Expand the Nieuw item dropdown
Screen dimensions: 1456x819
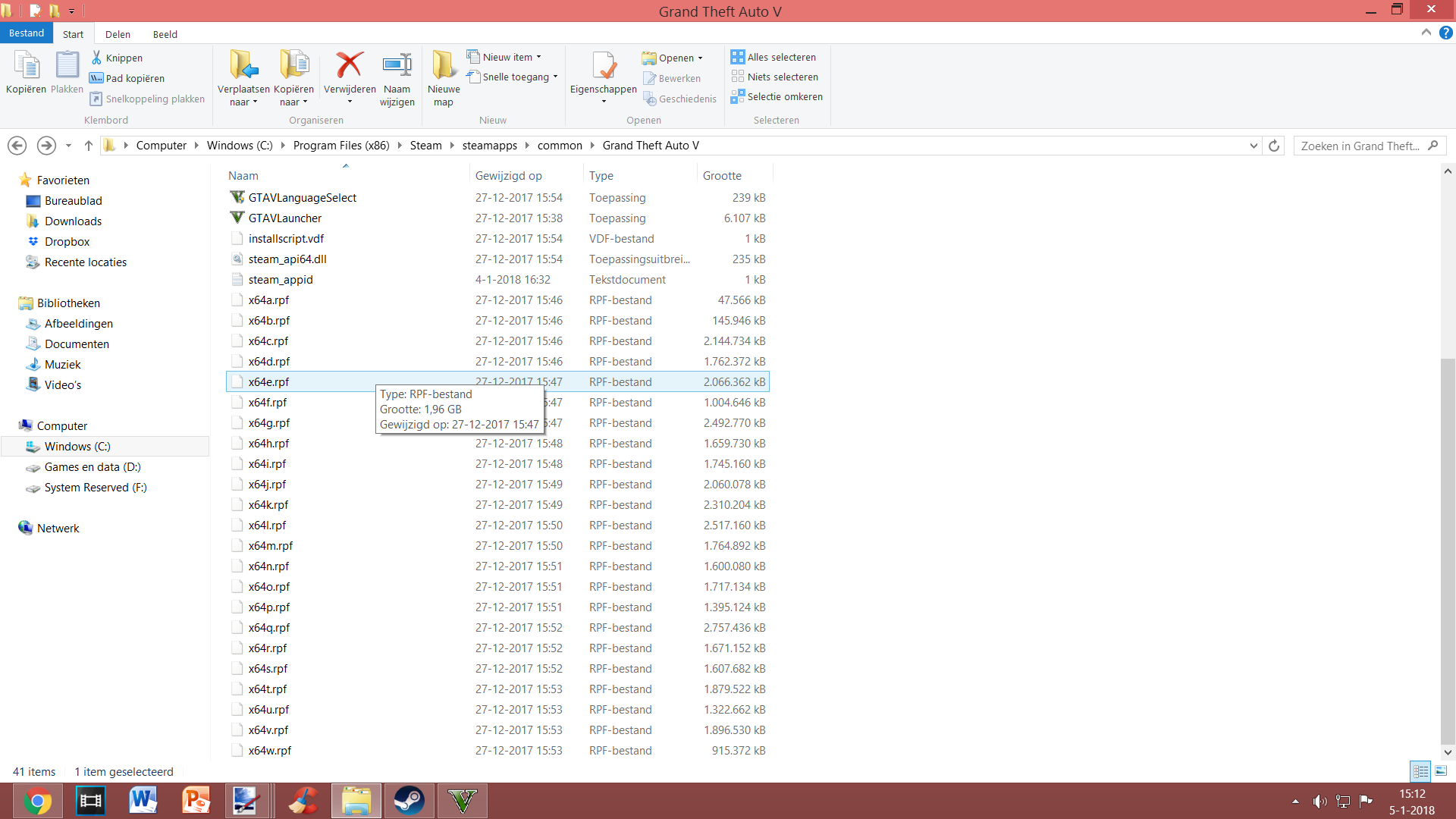click(x=539, y=57)
